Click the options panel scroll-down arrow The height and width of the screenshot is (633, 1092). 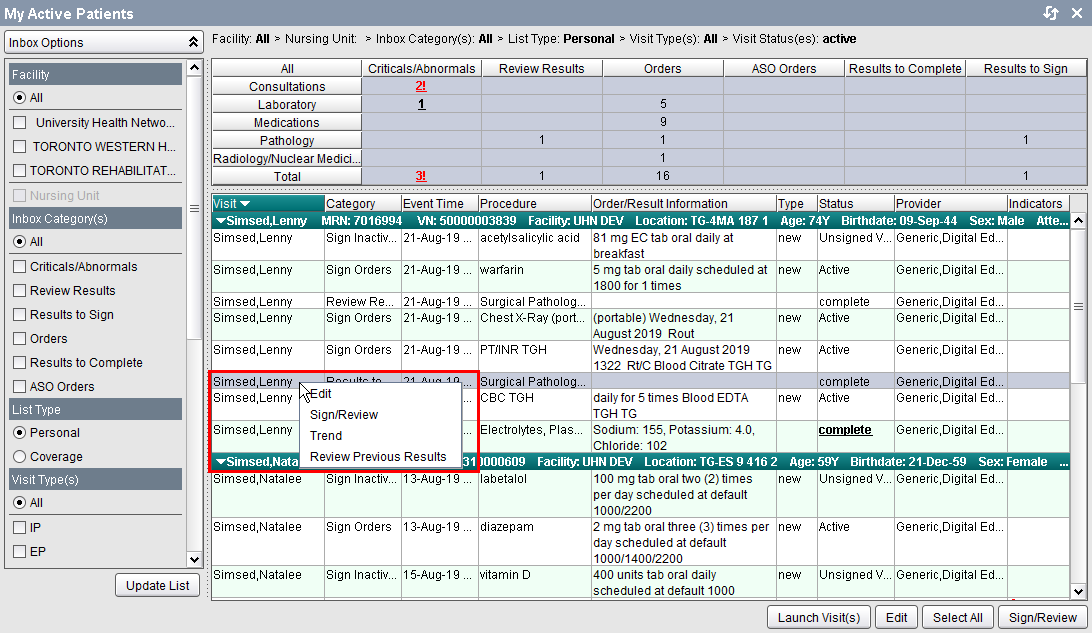coord(195,560)
